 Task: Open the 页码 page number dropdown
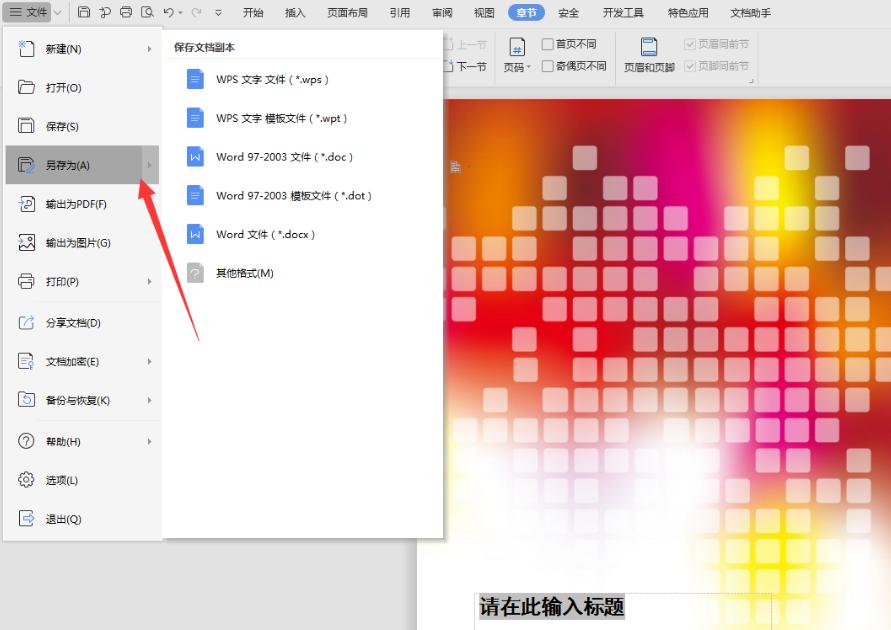click(x=516, y=66)
